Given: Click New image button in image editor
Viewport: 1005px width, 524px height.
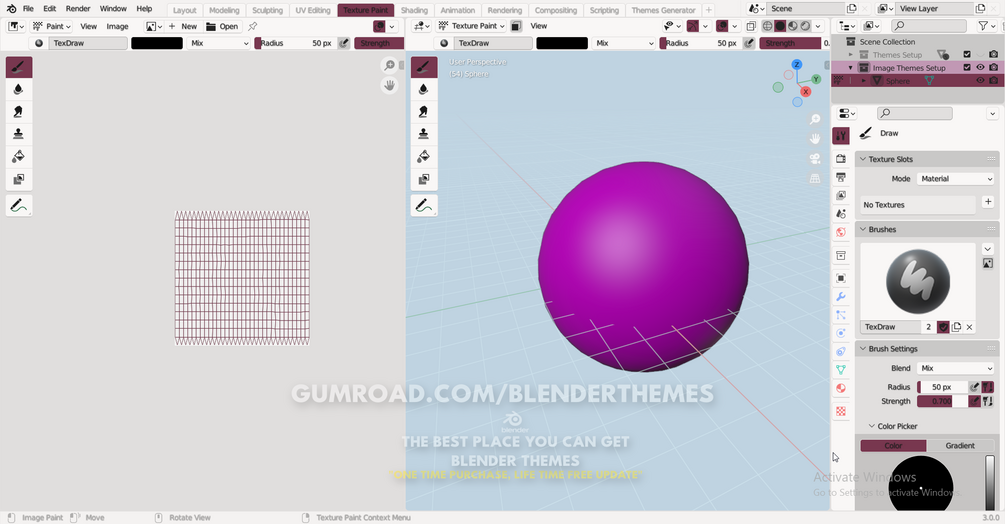Looking at the screenshot, I should point(183,26).
